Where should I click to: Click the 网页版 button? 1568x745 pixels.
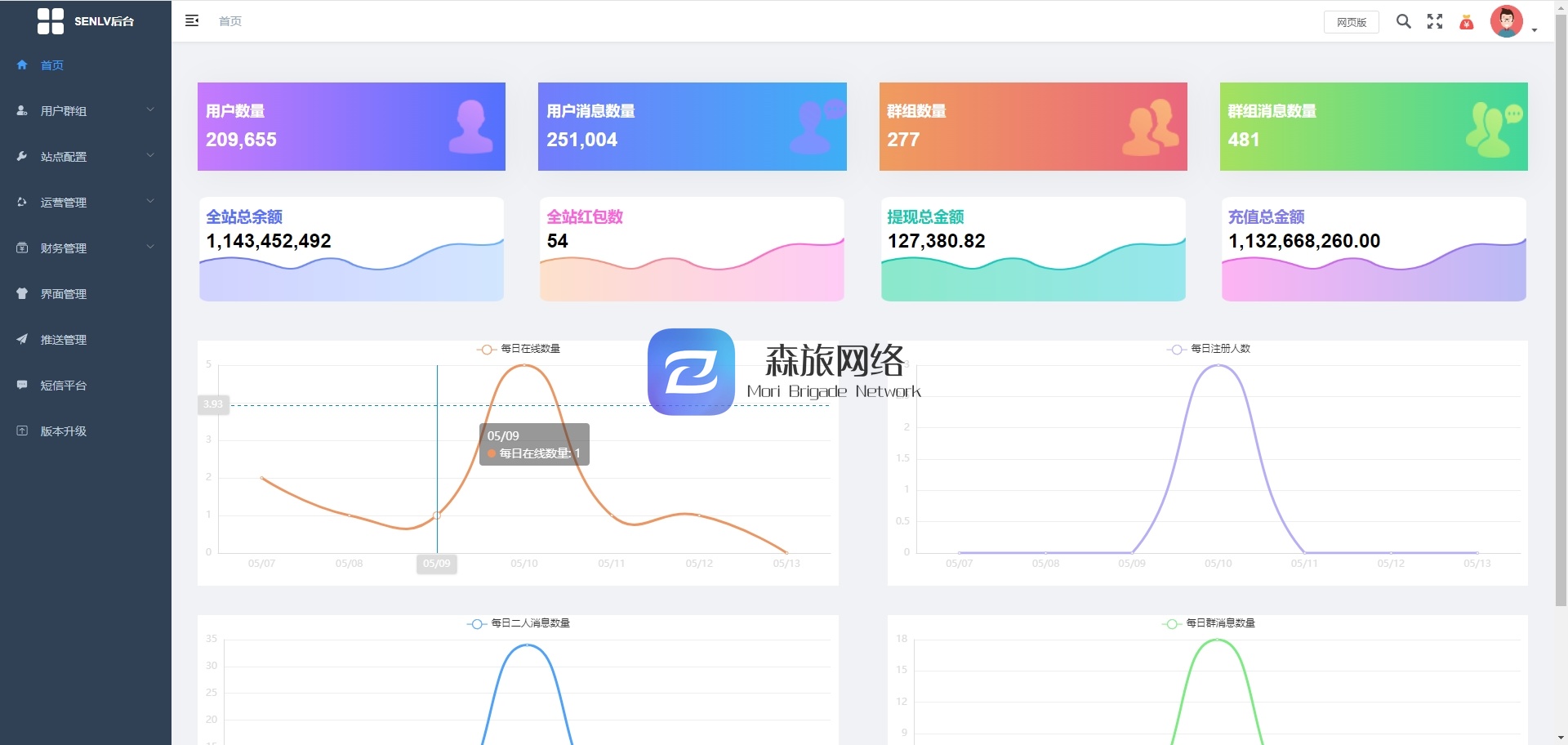click(x=1351, y=22)
